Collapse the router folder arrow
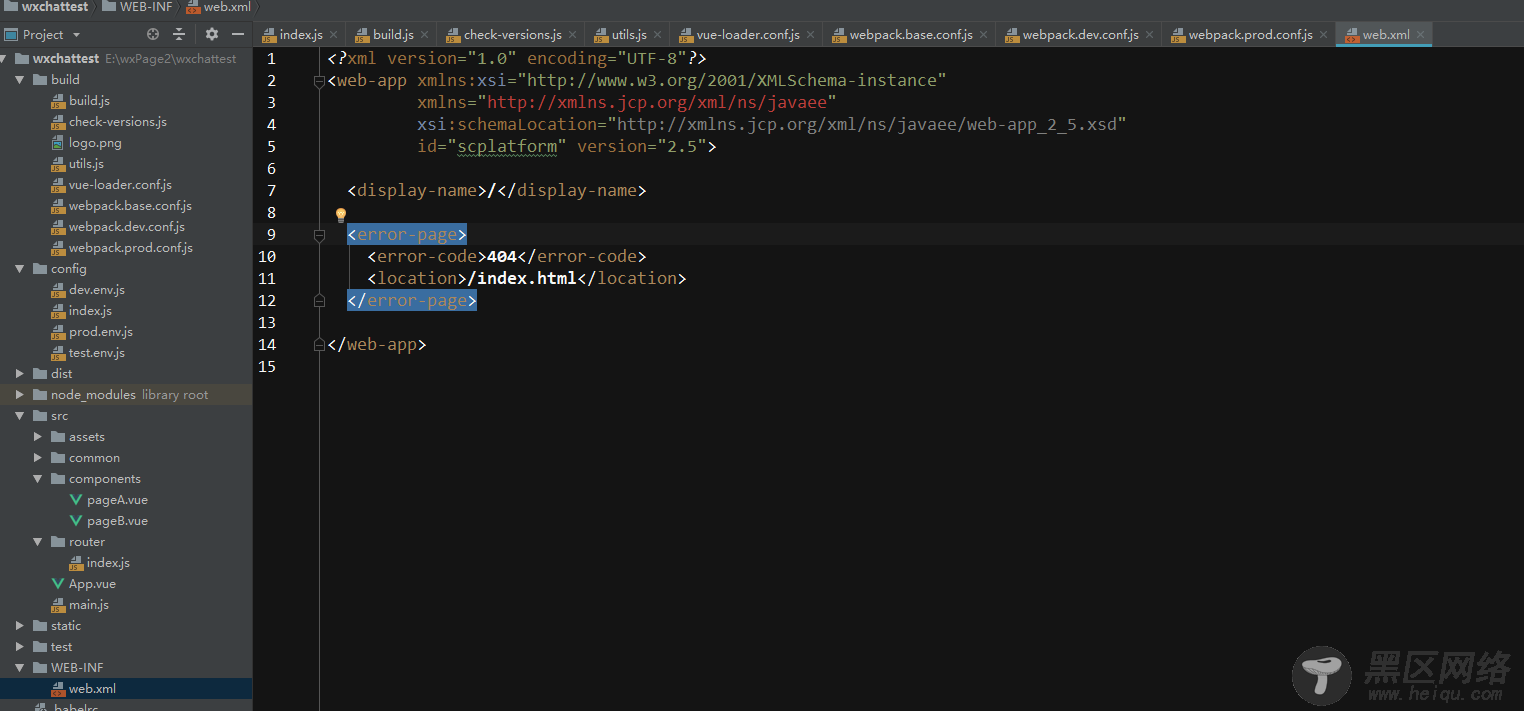 click(38, 542)
